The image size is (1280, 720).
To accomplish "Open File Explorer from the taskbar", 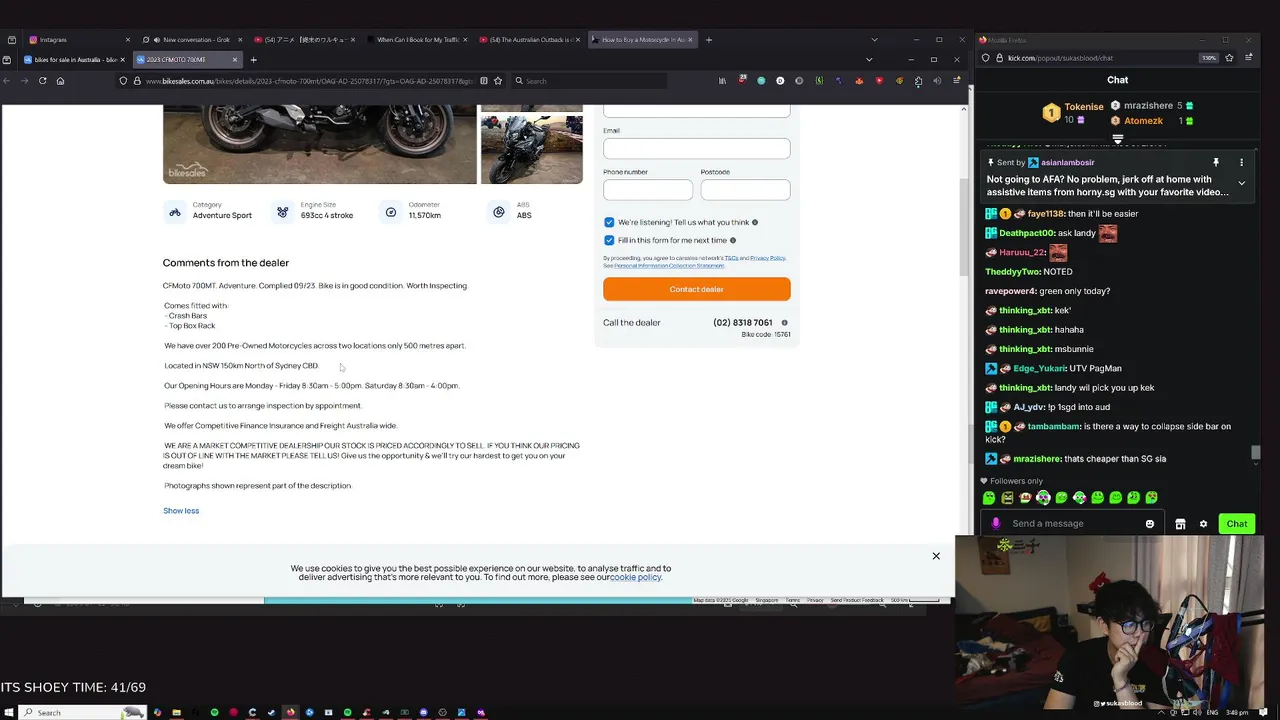I will point(176,712).
